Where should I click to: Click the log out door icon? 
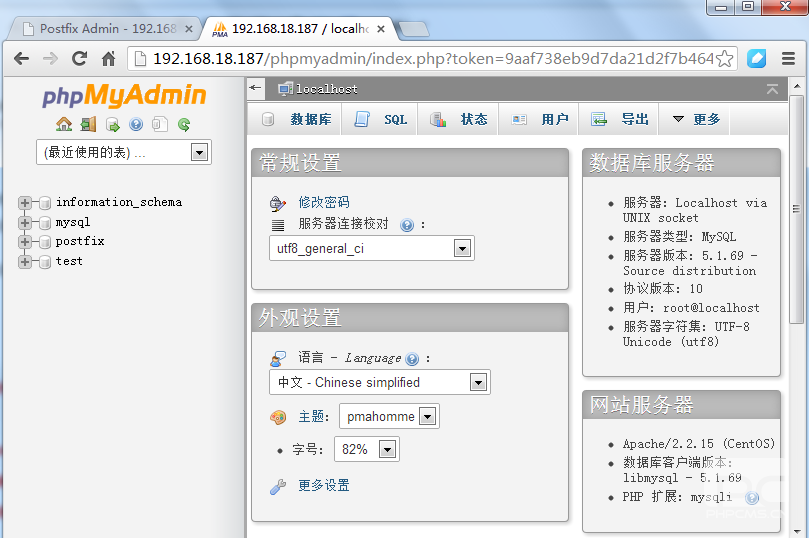[88, 124]
